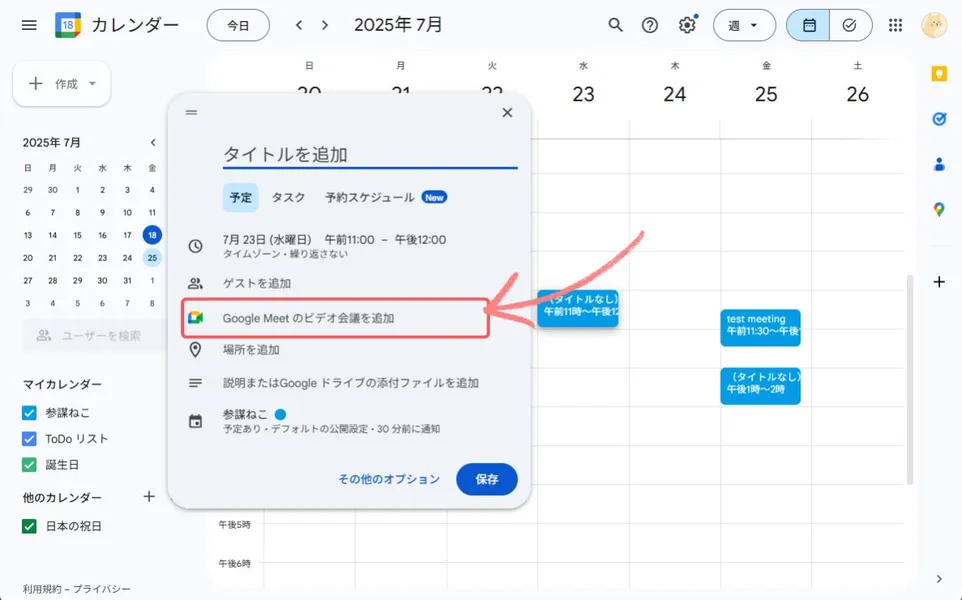Click the dialog drag handle icon

tap(191, 112)
